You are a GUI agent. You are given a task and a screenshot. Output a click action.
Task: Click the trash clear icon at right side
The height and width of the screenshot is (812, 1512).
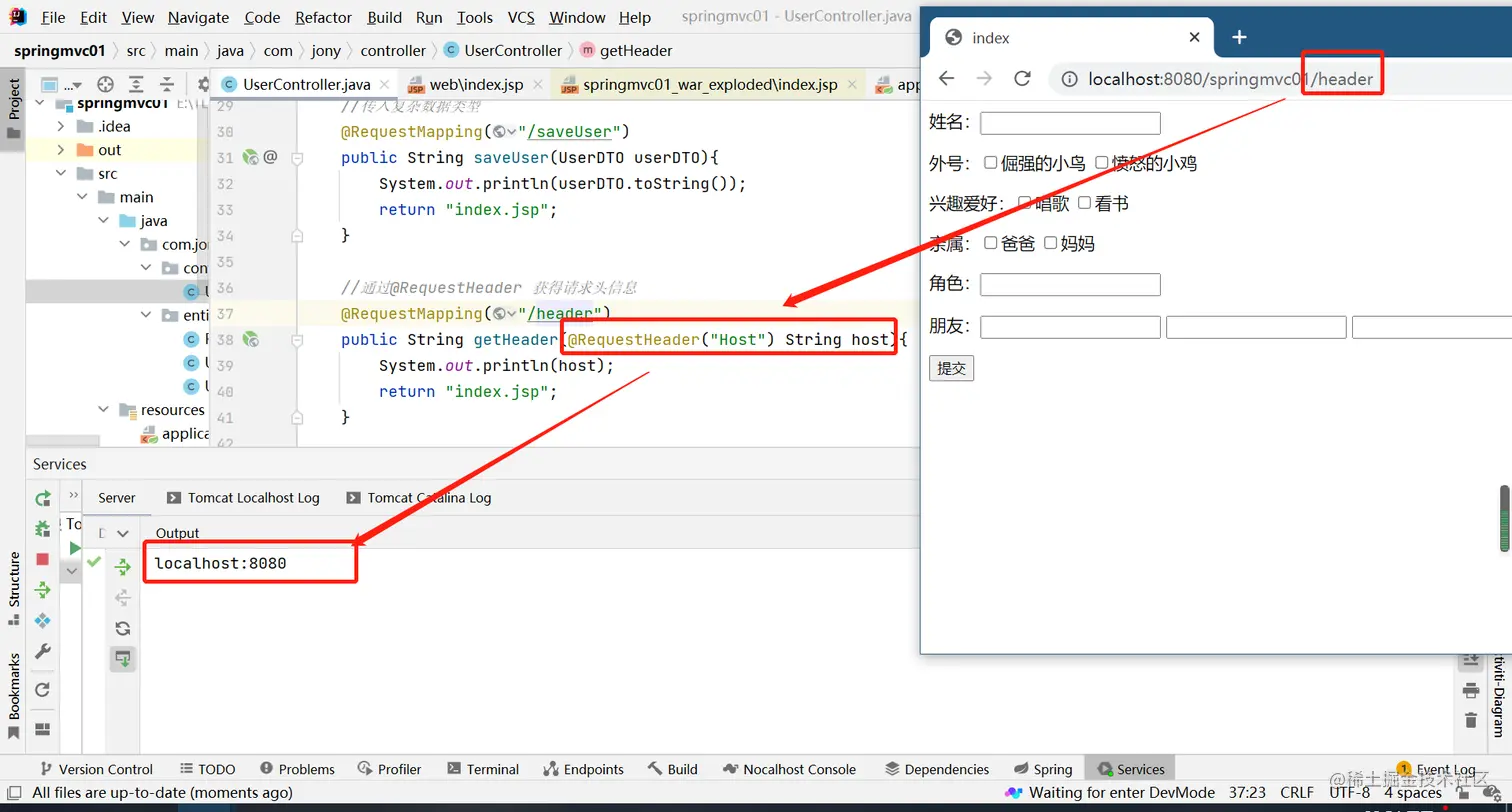[1470, 720]
